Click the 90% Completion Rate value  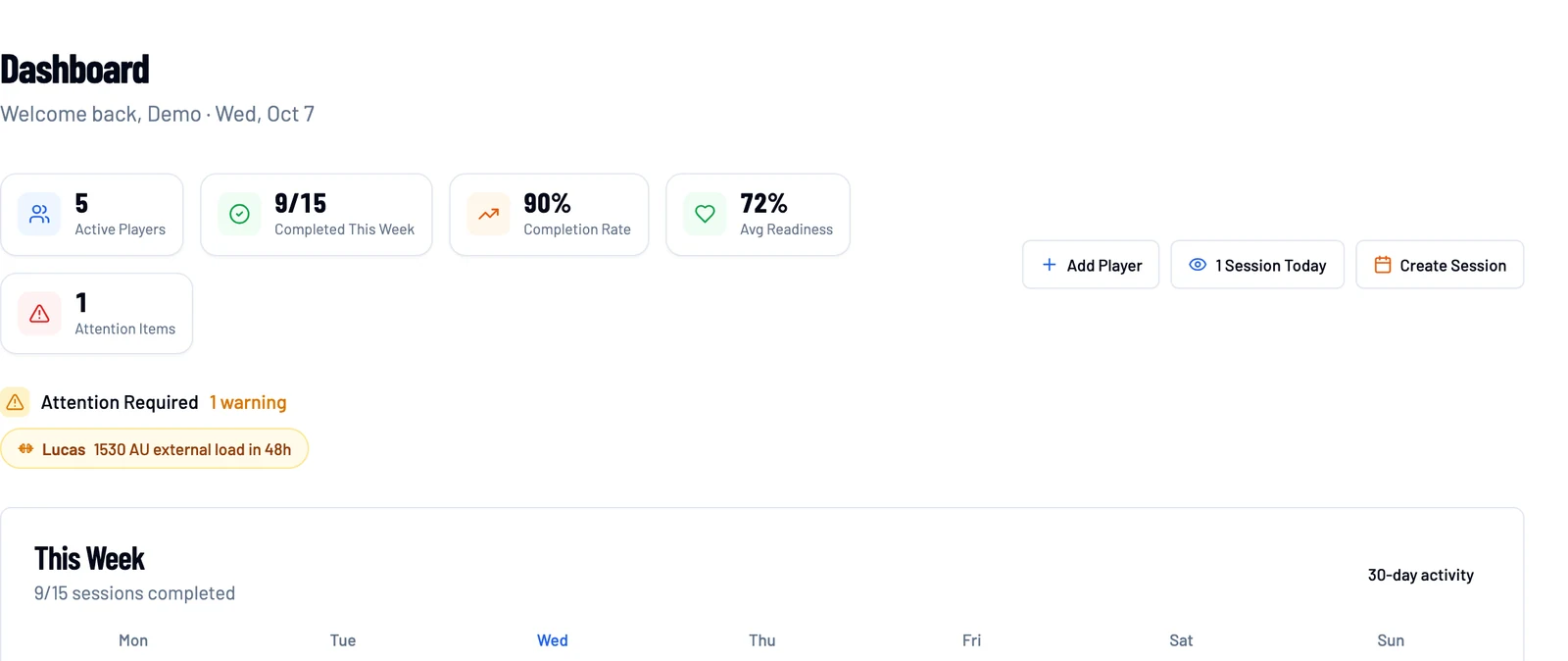pyautogui.click(x=547, y=203)
